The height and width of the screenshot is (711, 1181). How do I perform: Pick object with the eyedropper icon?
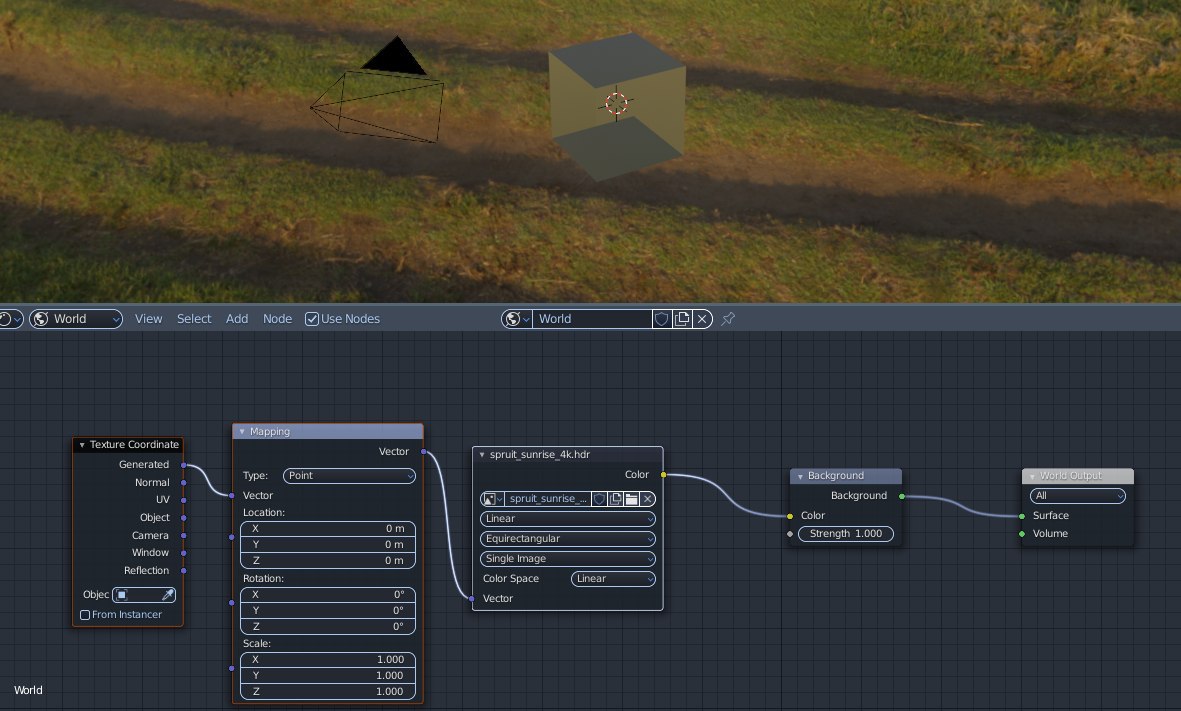(x=168, y=594)
